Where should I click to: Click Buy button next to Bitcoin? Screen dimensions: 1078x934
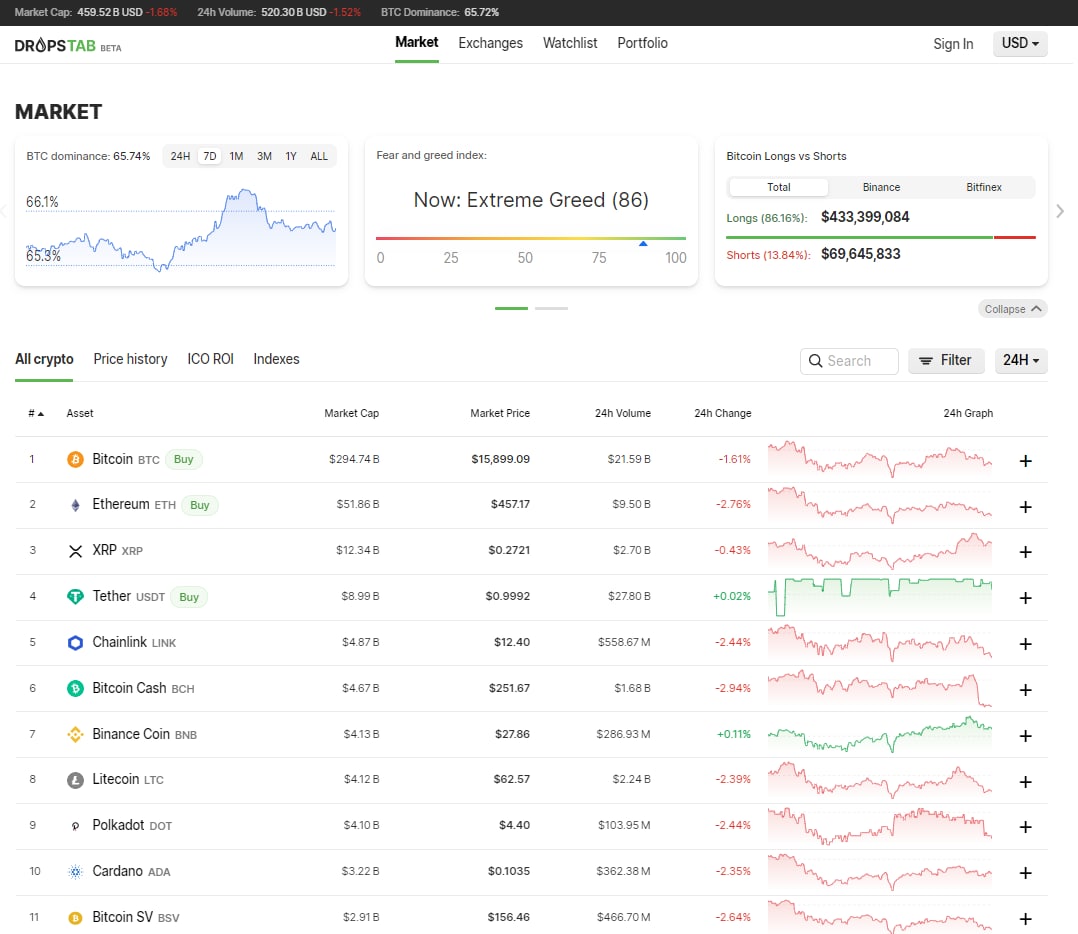point(184,459)
